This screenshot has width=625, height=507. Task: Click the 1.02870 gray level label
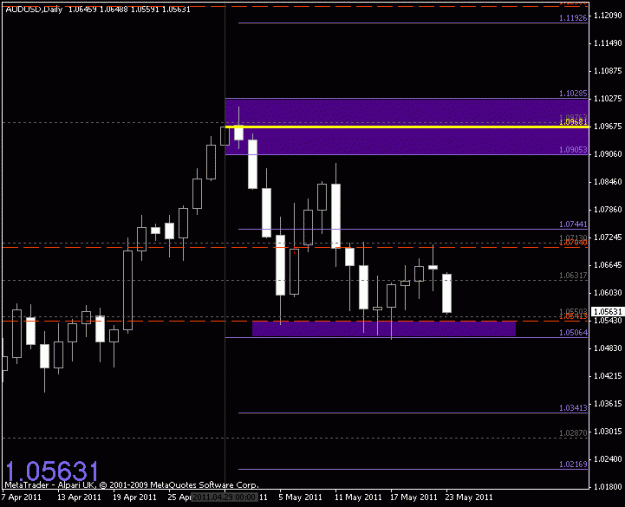573,433
